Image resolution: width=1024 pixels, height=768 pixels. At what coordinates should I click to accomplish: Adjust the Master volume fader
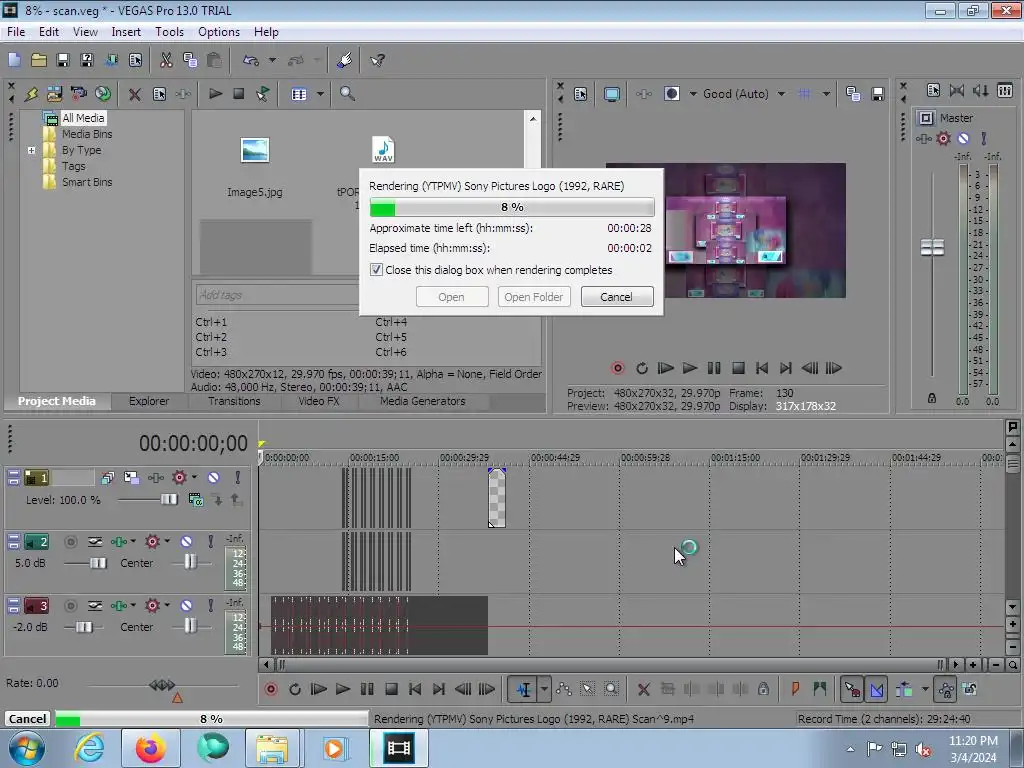(x=932, y=248)
